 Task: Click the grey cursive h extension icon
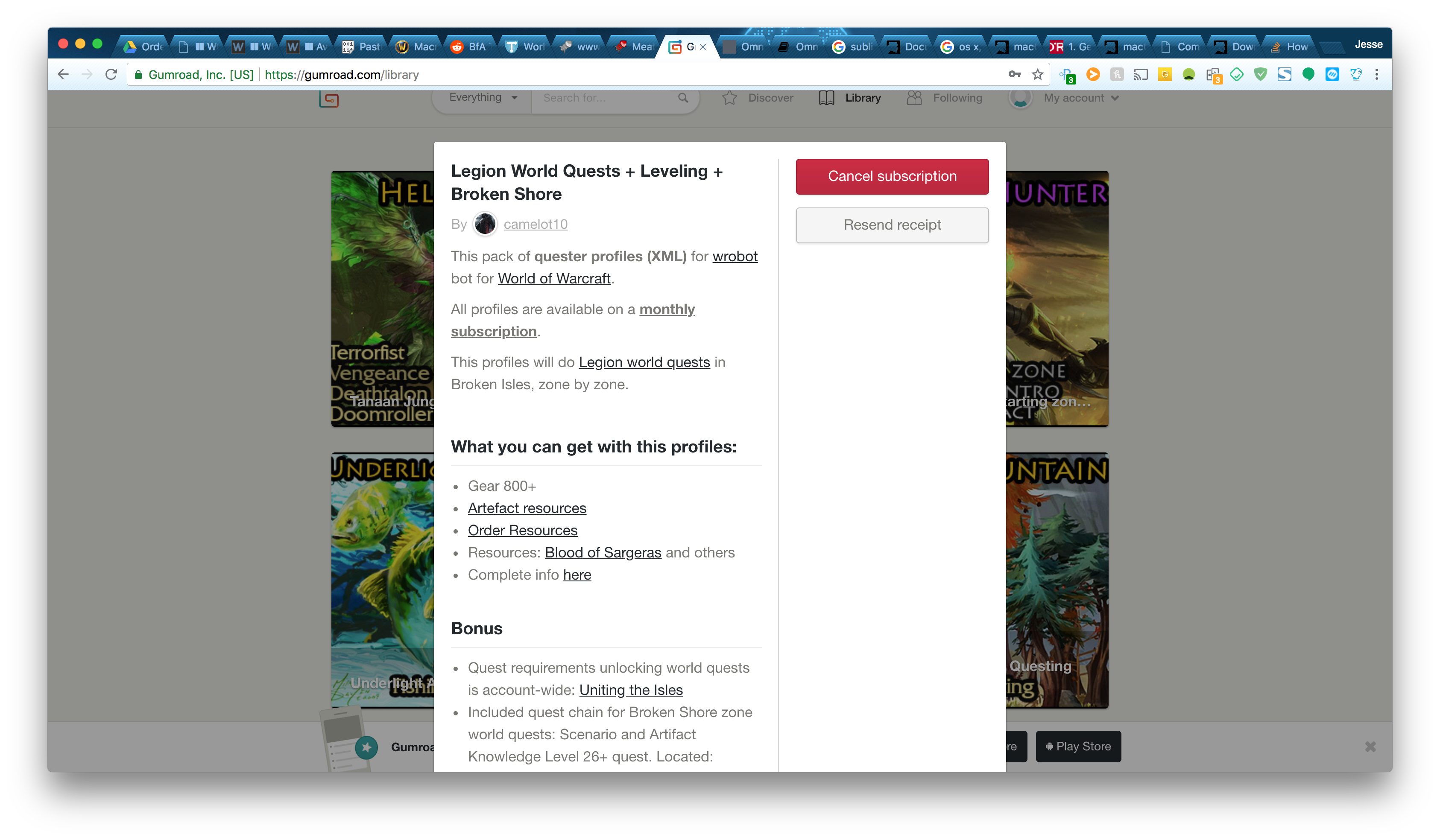(1117, 74)
